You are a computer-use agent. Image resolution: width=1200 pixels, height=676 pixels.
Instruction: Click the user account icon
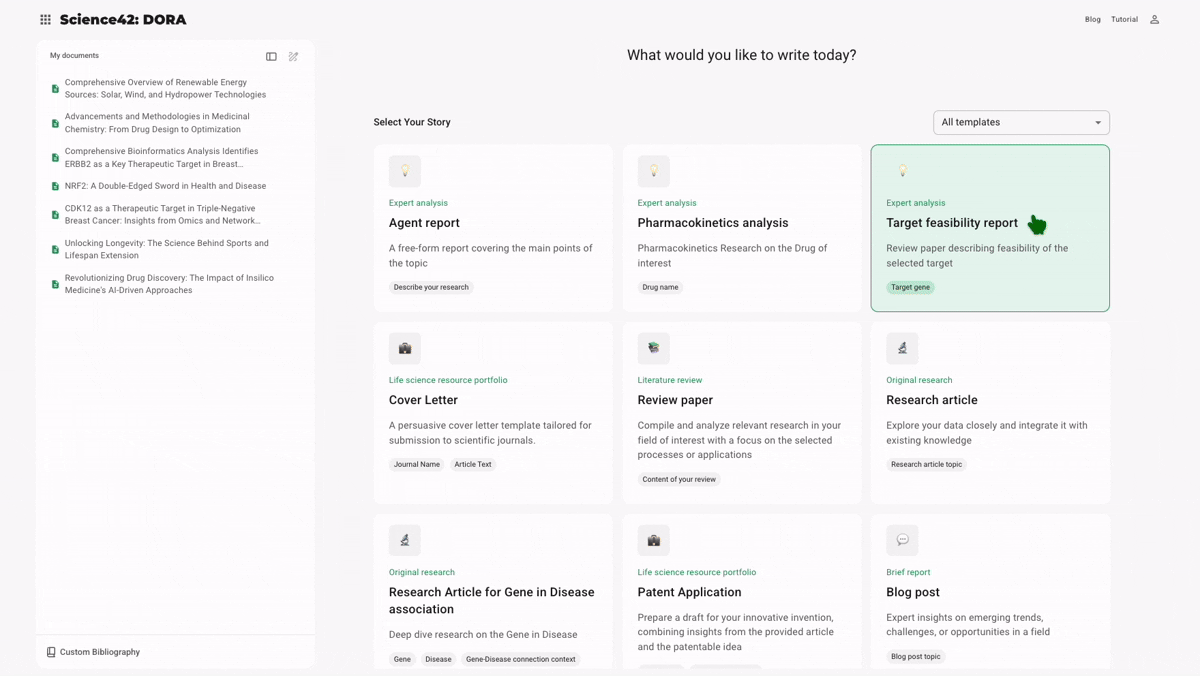[x=1154, y=19]
